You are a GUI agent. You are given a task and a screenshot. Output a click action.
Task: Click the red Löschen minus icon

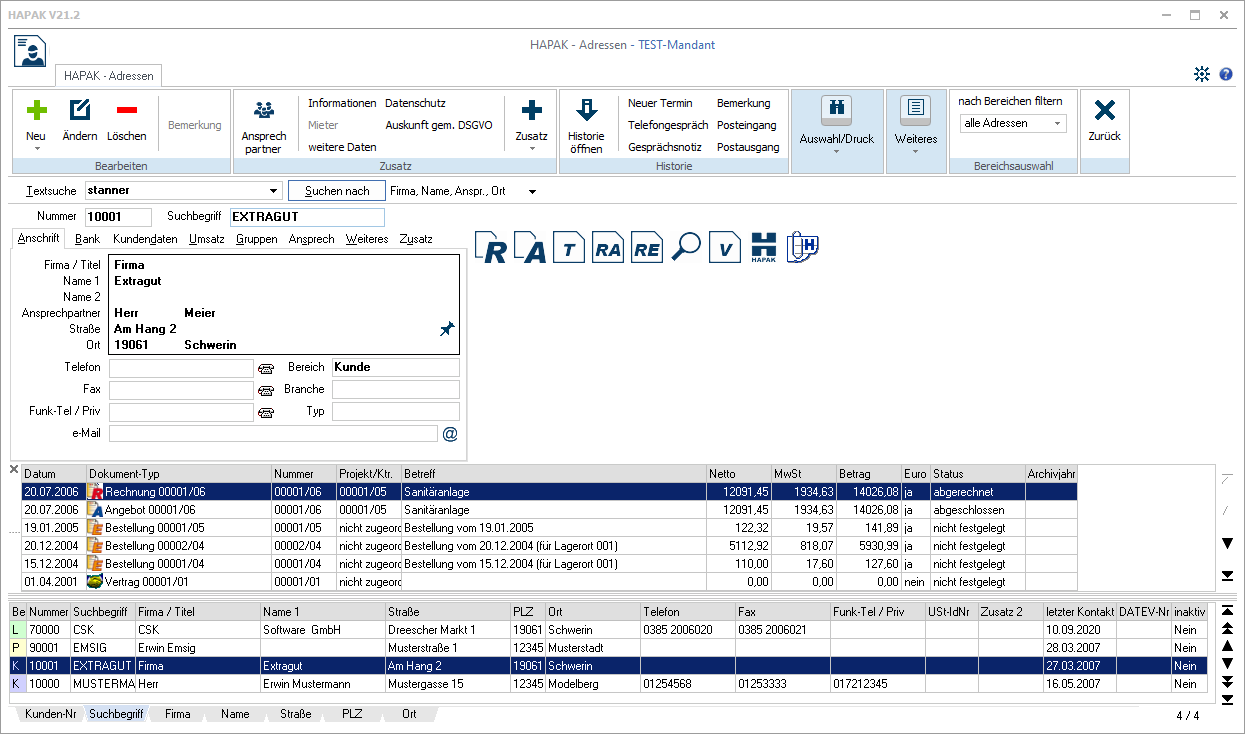tap(127, 111)
